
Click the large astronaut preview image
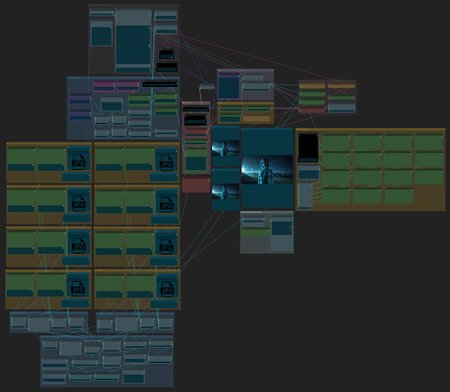[267, 169]
